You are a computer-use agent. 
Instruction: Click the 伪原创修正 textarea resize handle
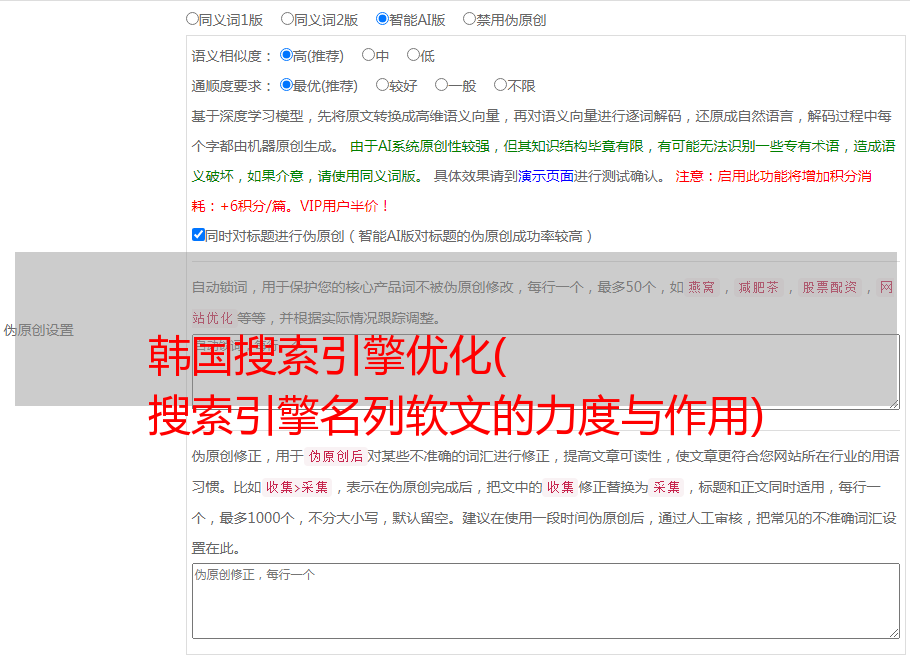pyautogui.click(x=894, y=633)
